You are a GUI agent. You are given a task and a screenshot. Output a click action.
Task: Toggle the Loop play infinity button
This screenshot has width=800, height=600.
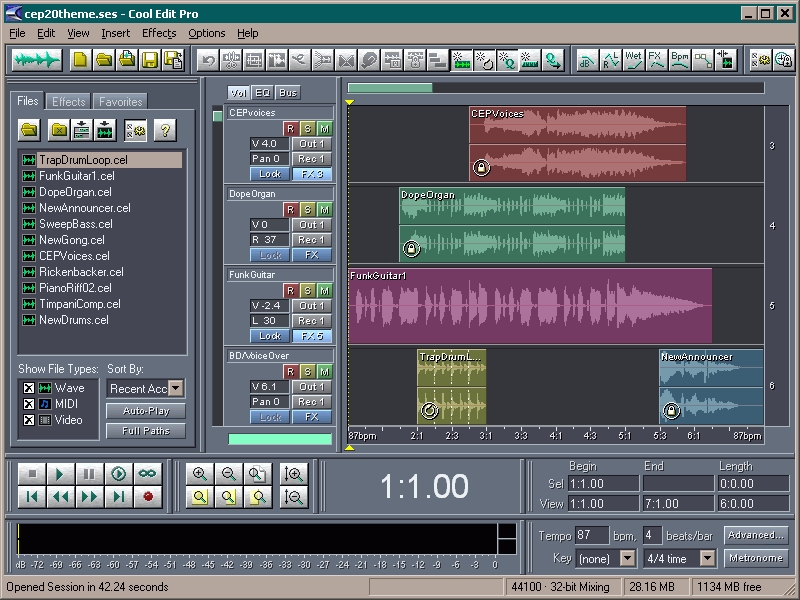point(148,474)
